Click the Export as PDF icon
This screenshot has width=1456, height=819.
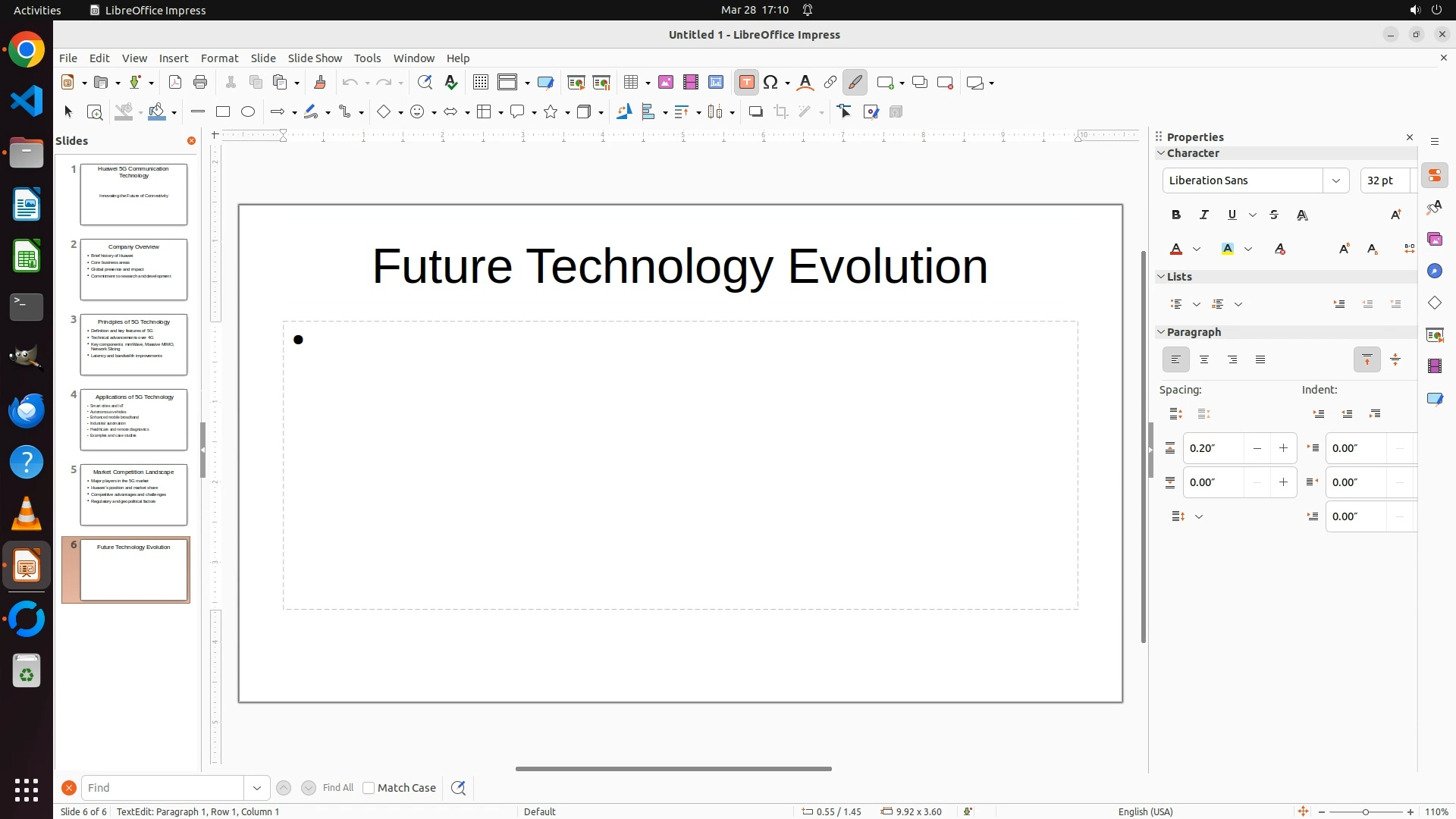point(175,83)
